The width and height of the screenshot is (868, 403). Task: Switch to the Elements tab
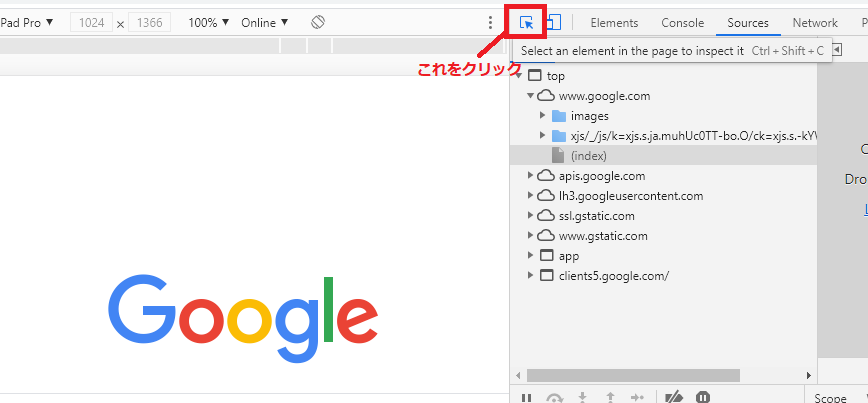[614, 23]
